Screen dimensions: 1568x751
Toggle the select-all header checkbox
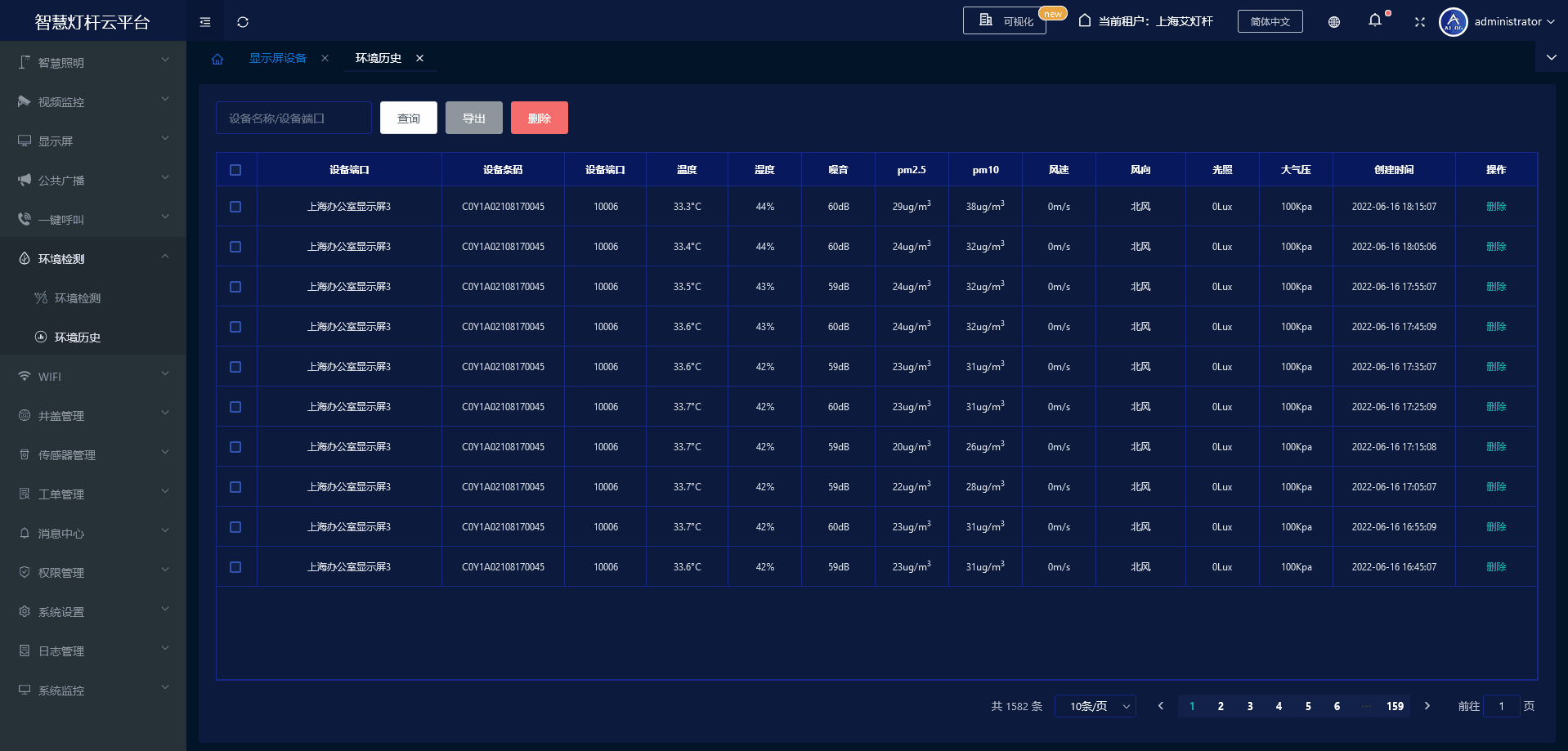235,170
